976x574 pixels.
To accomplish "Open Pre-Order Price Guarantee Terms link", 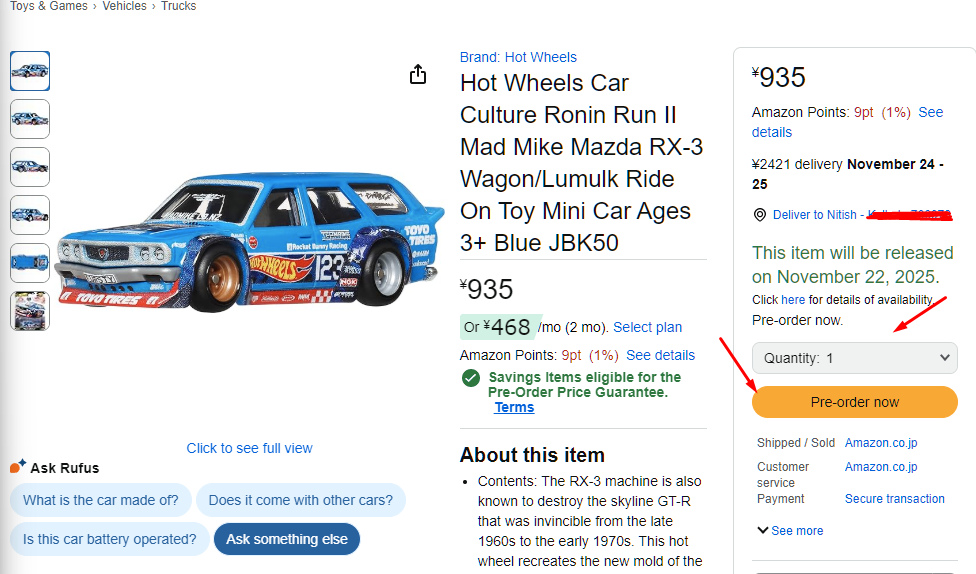I will click(514, 407).
